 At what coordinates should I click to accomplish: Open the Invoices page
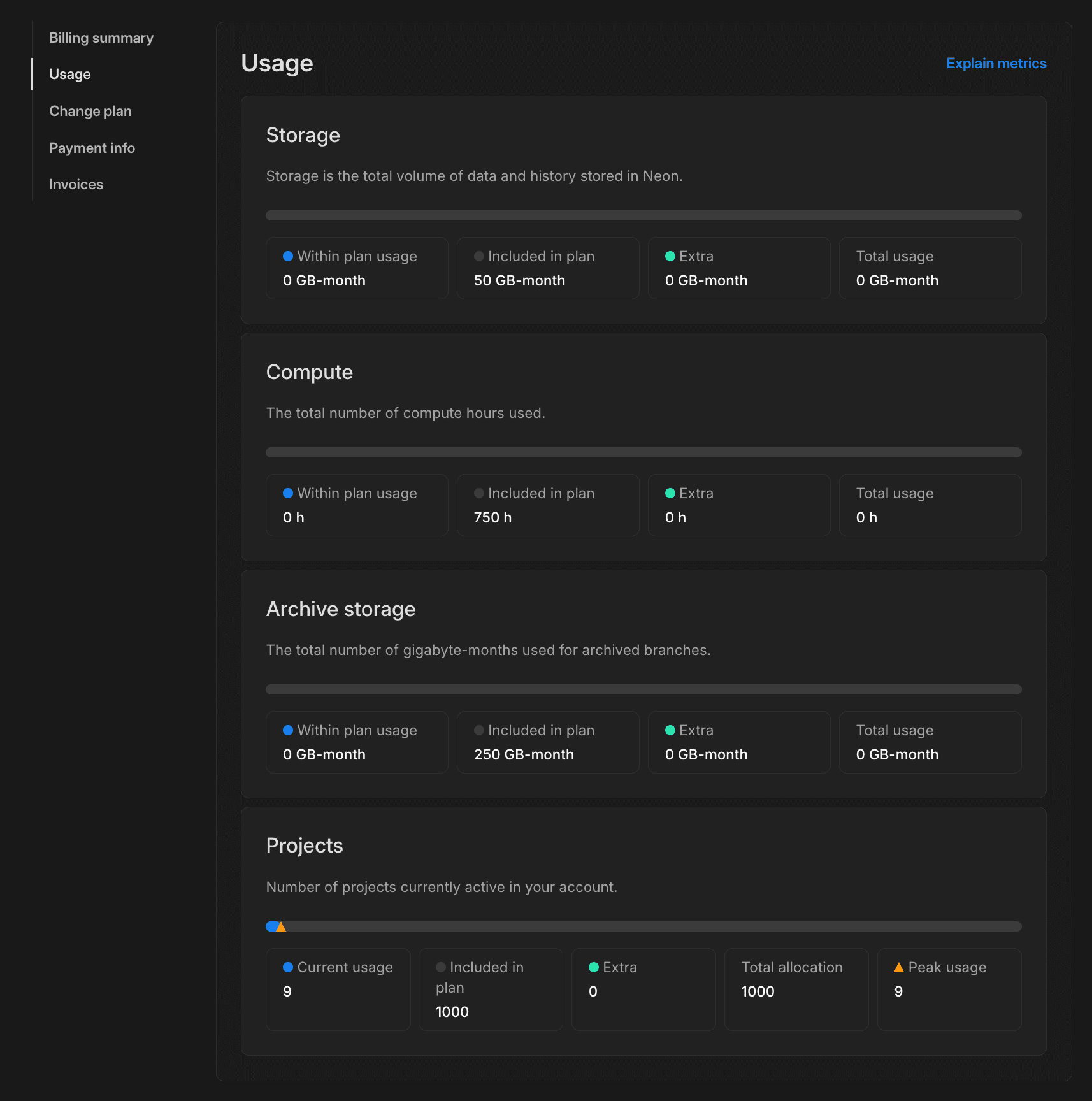coord(76,184)
